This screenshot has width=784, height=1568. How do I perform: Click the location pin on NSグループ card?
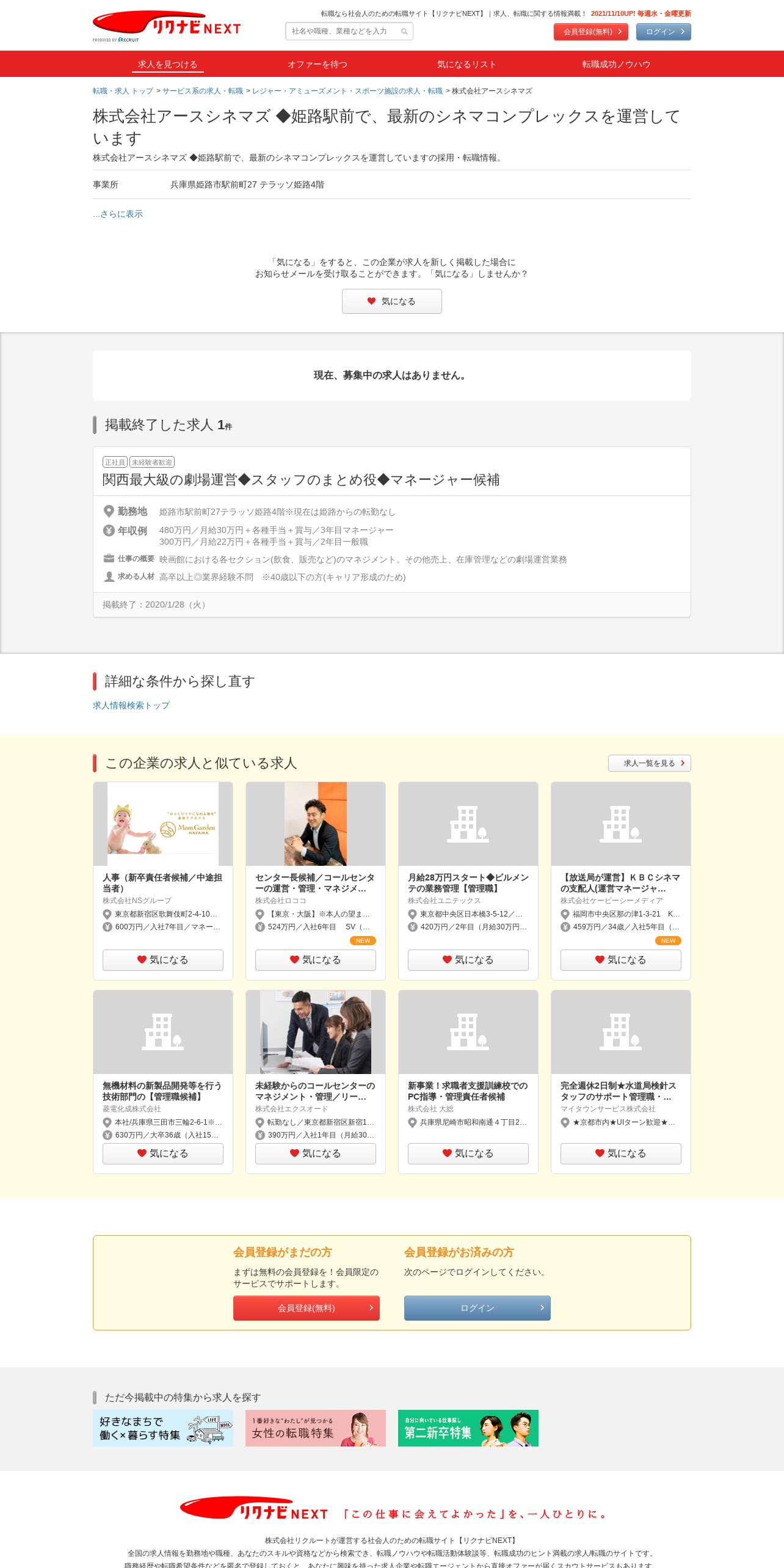(x=107, y=914)
